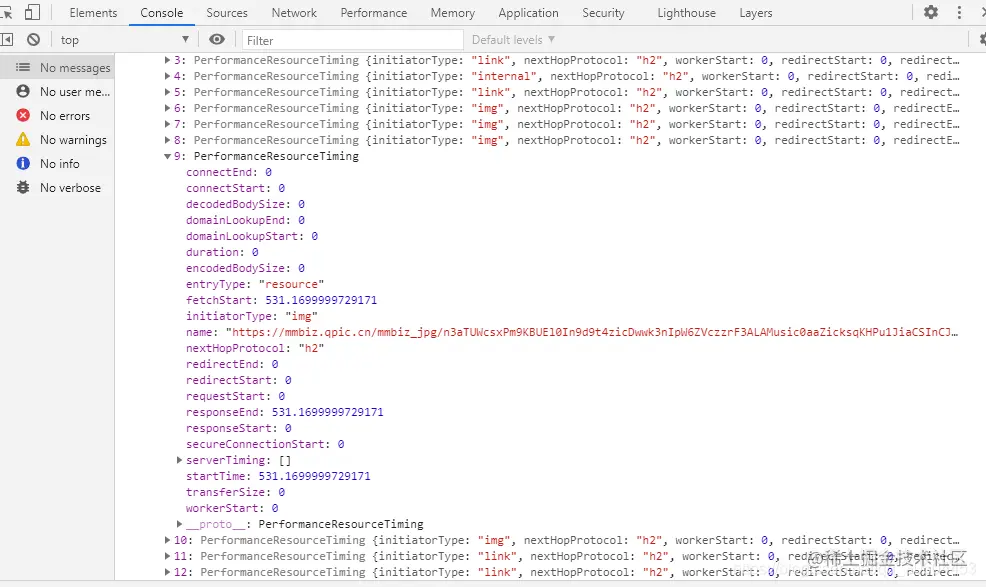
Task: Click the secureConnectionStart property
Action: pos(265,444)
